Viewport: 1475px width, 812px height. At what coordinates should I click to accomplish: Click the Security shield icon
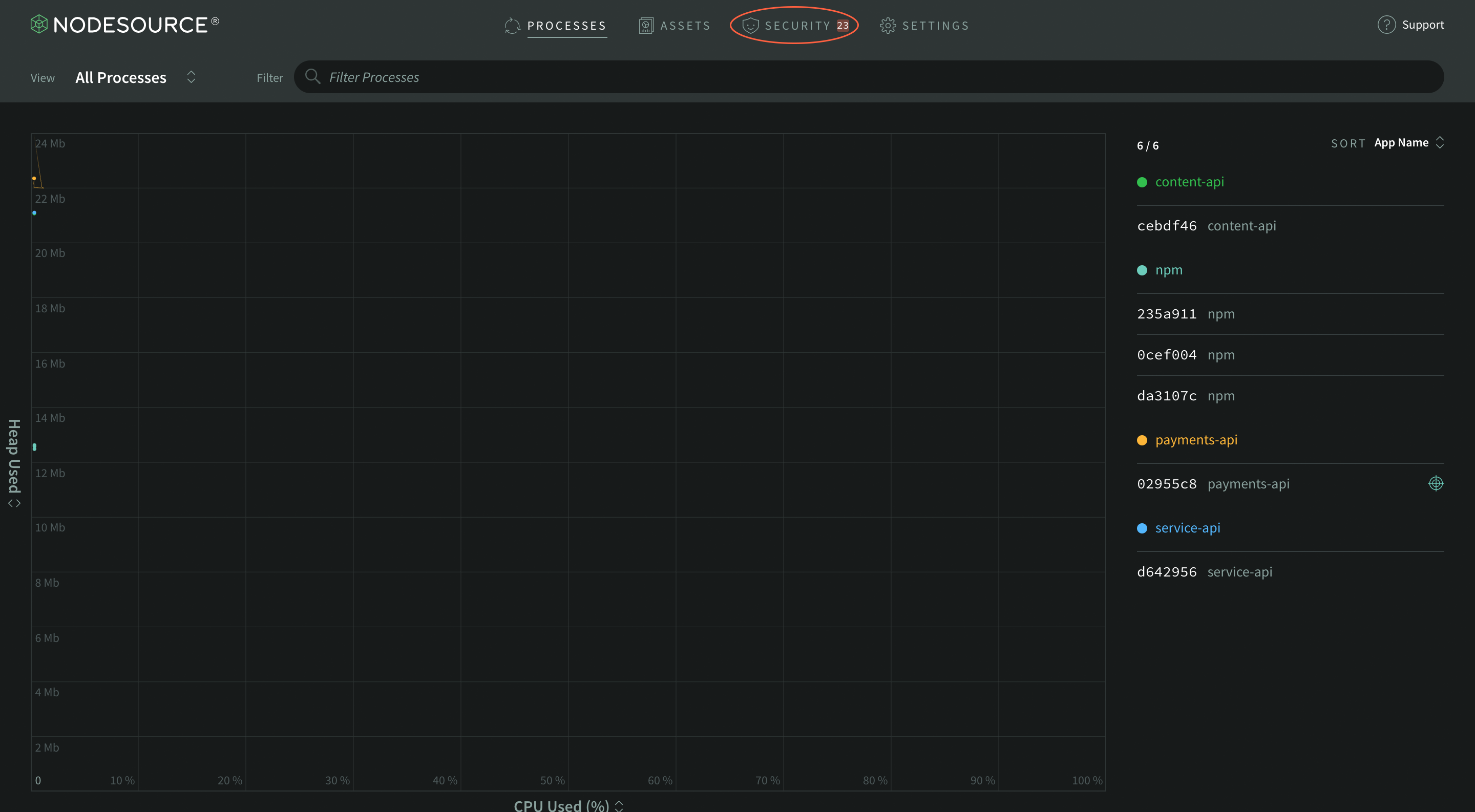point(750,26)
